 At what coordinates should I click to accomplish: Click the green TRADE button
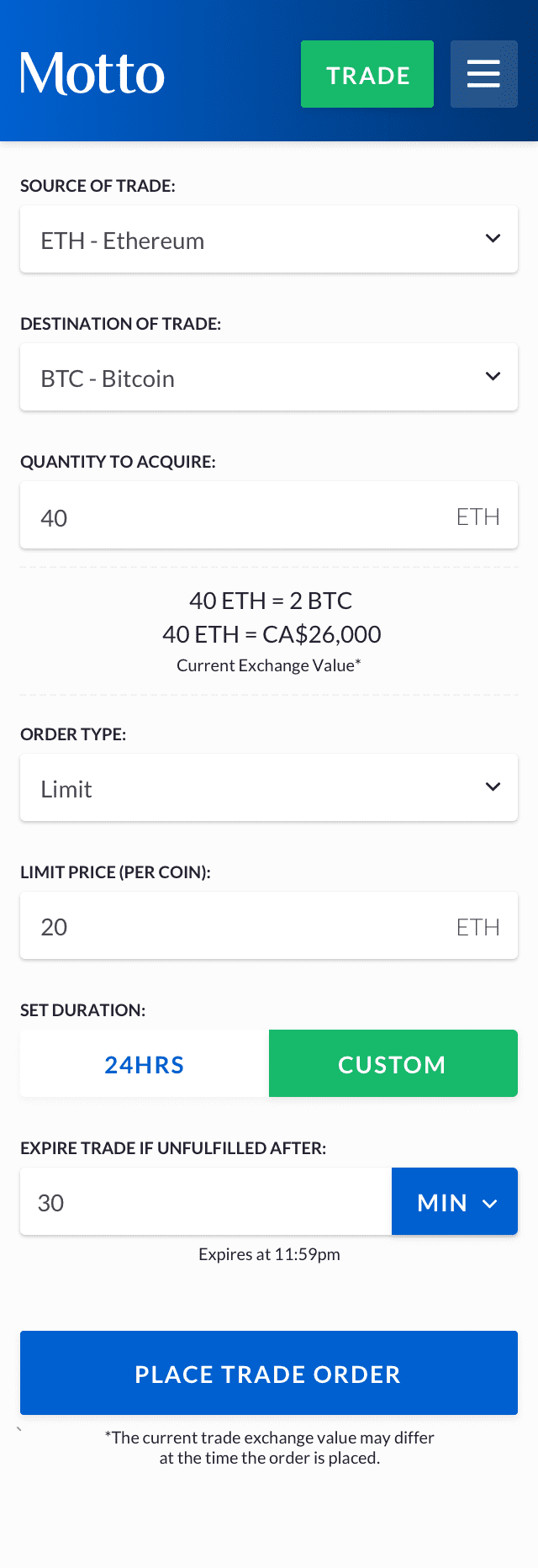point(367,74)
